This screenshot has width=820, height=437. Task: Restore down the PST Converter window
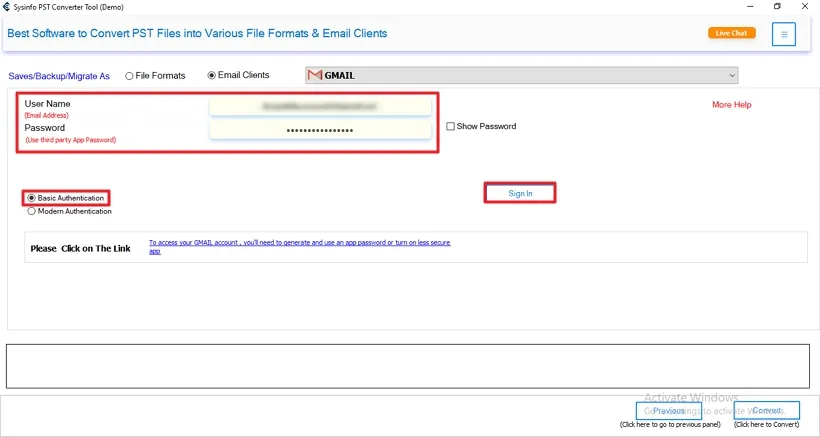tap(778, 7)
